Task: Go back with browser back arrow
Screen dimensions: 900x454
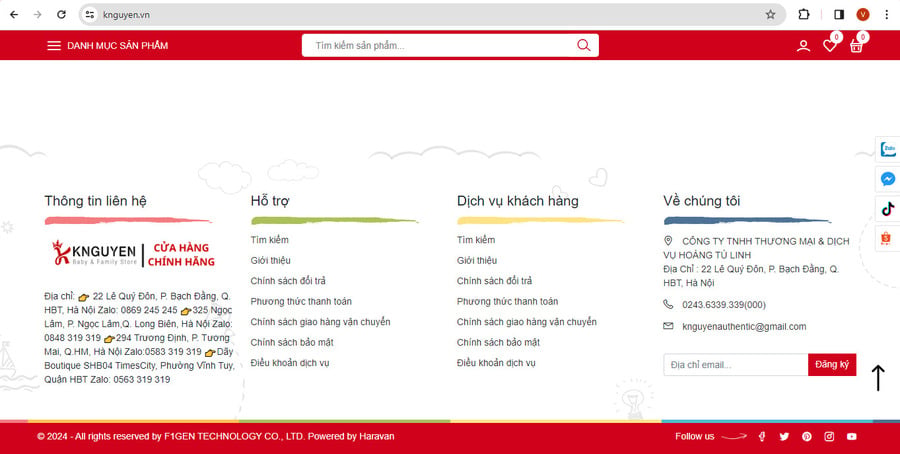Action: pos(14,14)
